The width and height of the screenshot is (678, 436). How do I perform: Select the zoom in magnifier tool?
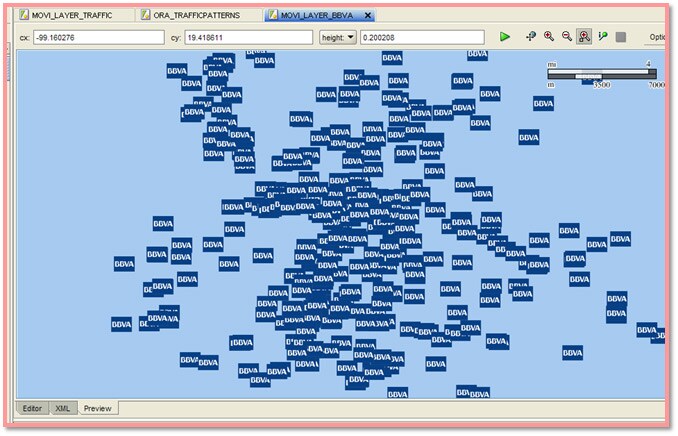[549, 37]
